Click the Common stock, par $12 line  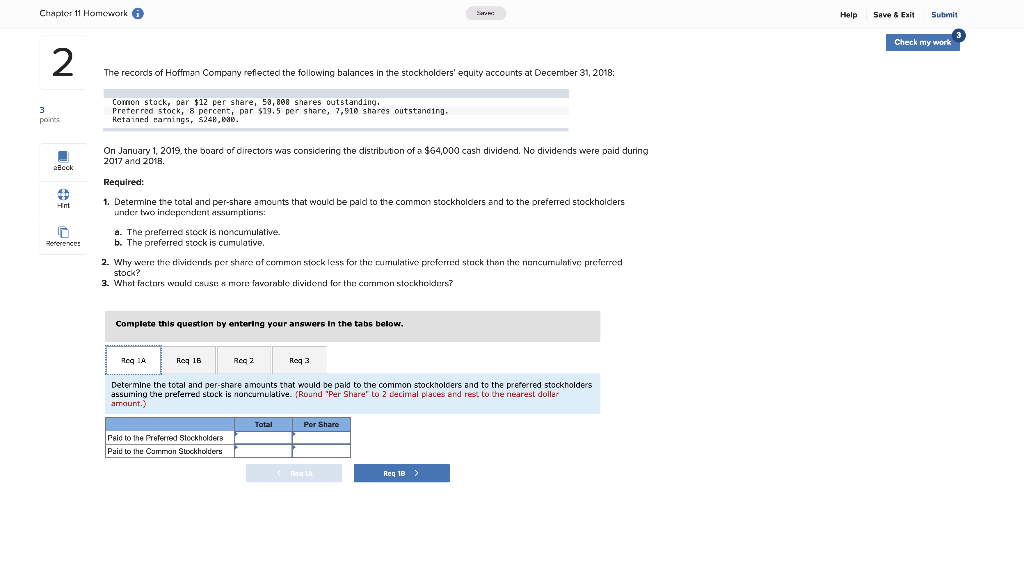246,102
